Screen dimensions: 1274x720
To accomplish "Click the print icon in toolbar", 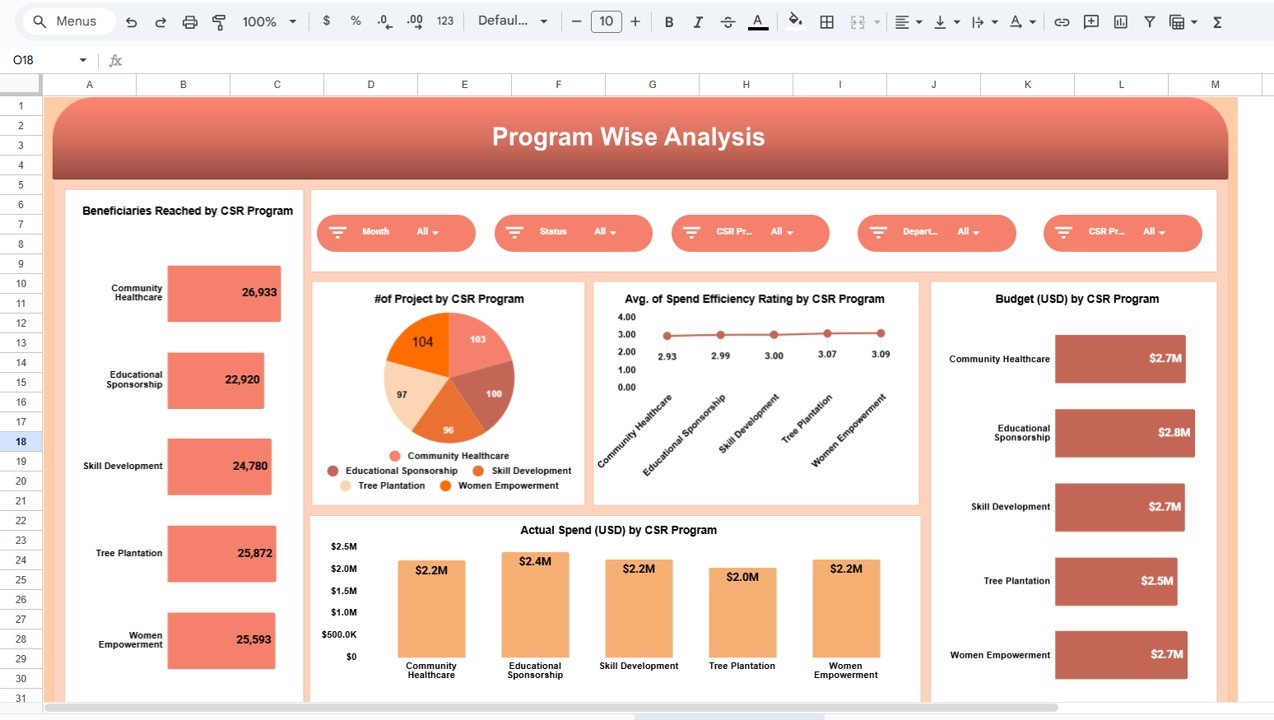I will (x=190, y=21).
